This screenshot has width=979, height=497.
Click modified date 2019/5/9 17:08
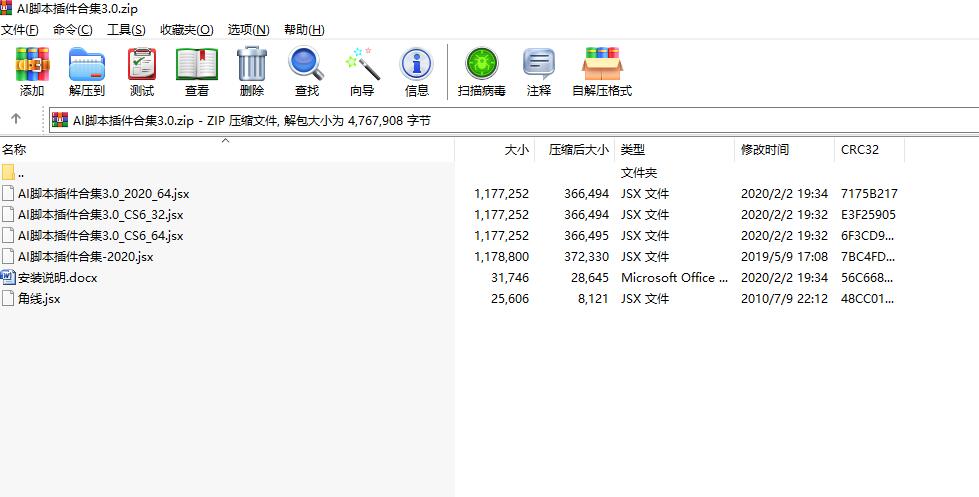click(784, 257)
